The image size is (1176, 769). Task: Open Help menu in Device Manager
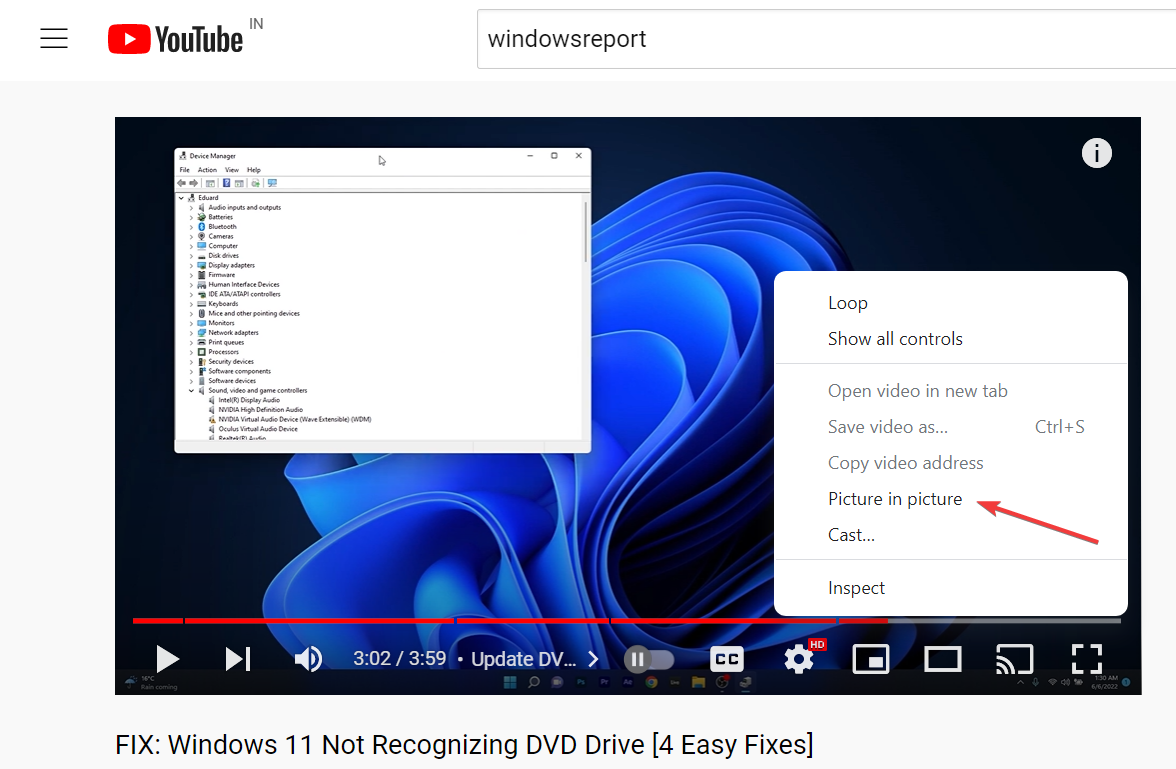pyautogui.click(x=254, y=170)
